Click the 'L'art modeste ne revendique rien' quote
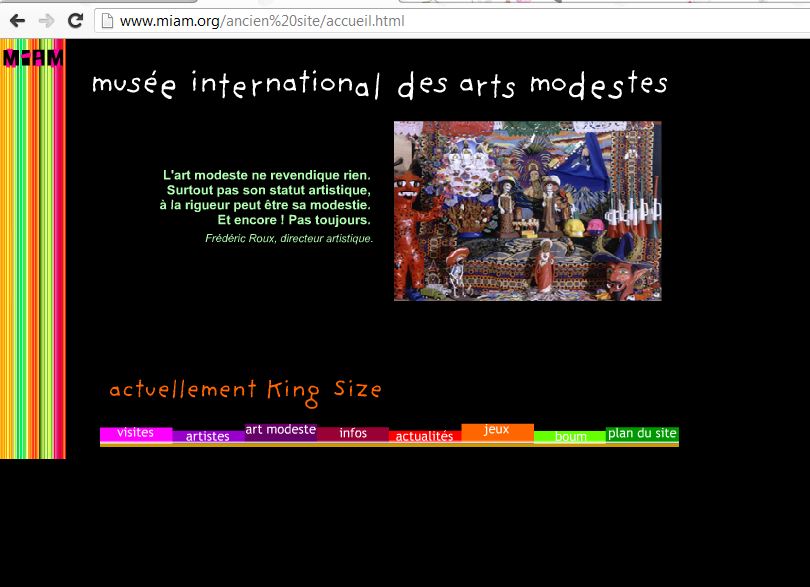The width and height of the screenshot is (810, 587). pyautogui.click(x=265, y=197)
